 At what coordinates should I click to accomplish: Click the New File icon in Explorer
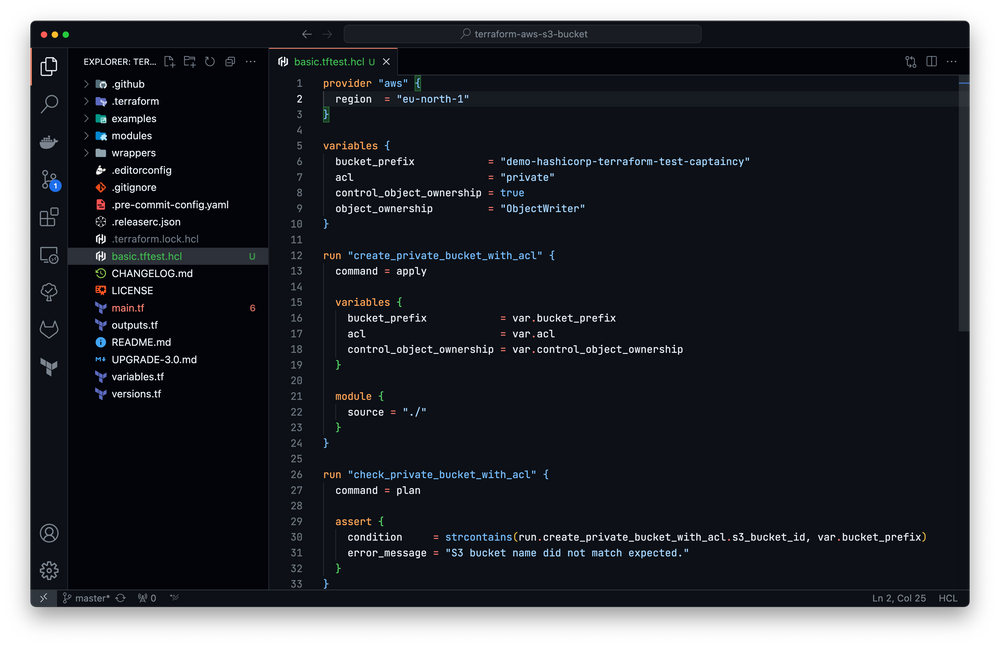170,61
